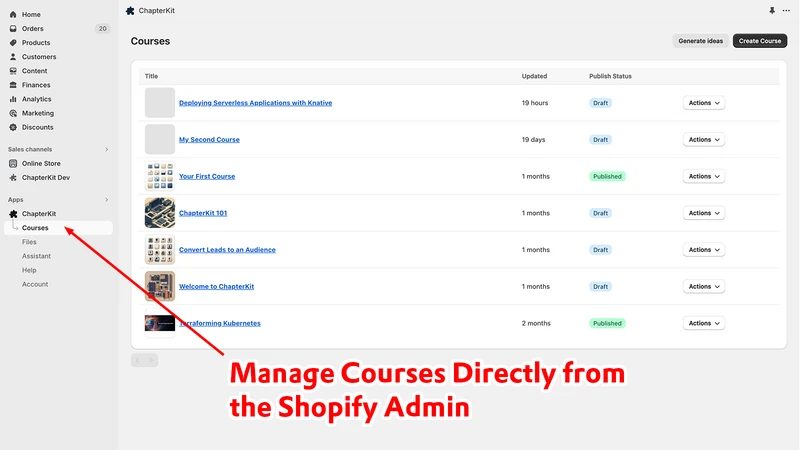Click thumbnail of Your First Course
The width and height of the screenshot is (800, 450).
[160, 177]
